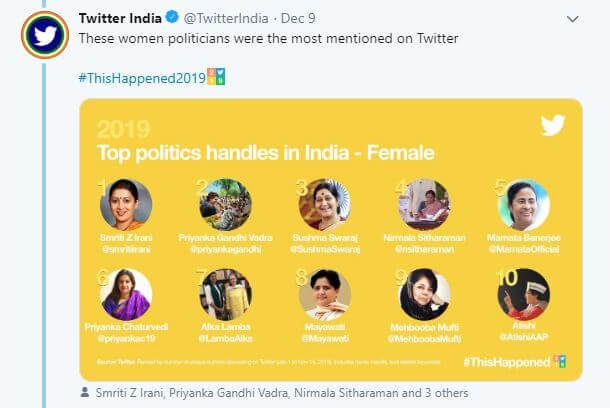Click Priyanka Gandhi Vadra's profile photo
The image size is (610, 408).
(225, 205)
